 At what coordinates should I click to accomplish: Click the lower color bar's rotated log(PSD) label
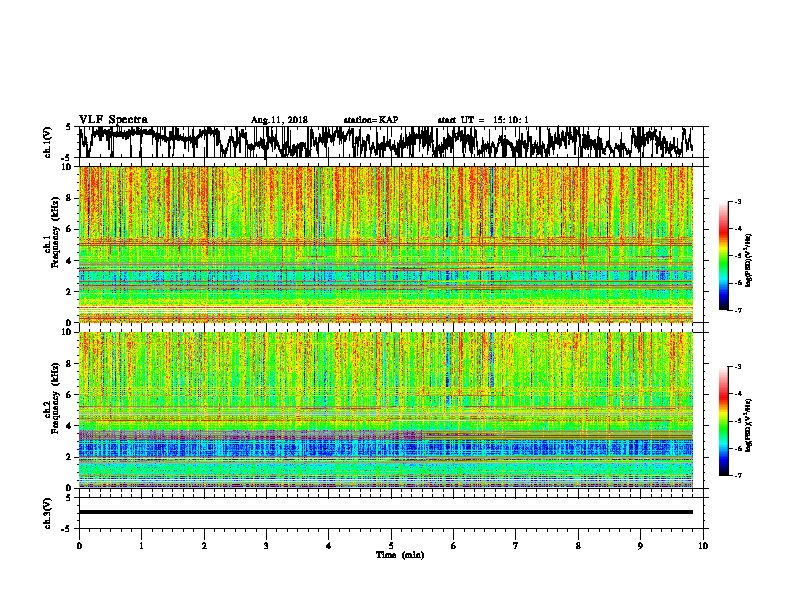click(x=749, y=425)
